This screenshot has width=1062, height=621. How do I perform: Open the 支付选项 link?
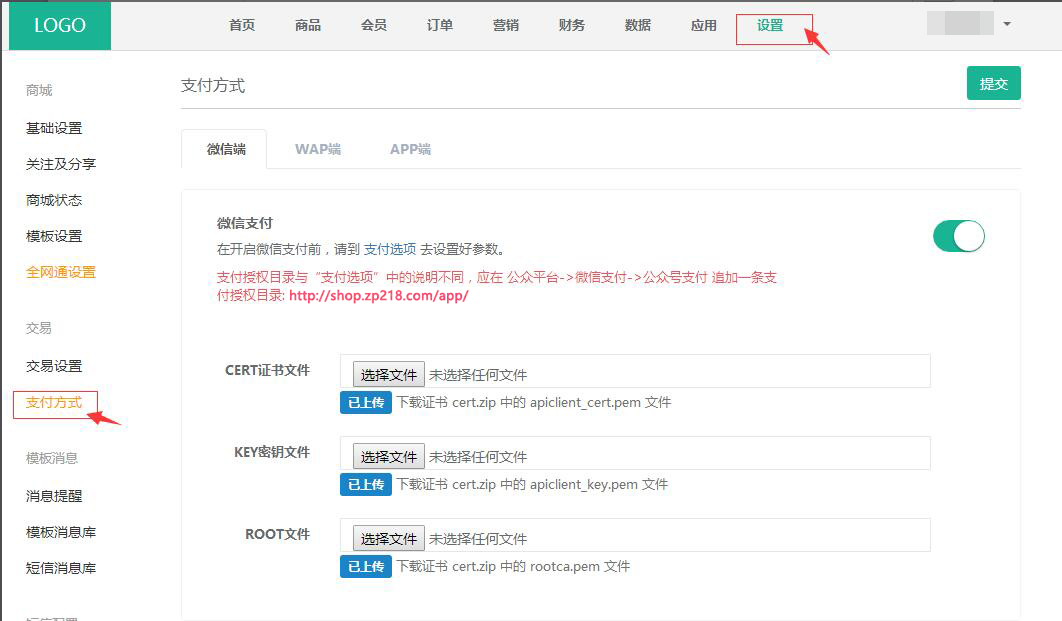tap(390, 249)
